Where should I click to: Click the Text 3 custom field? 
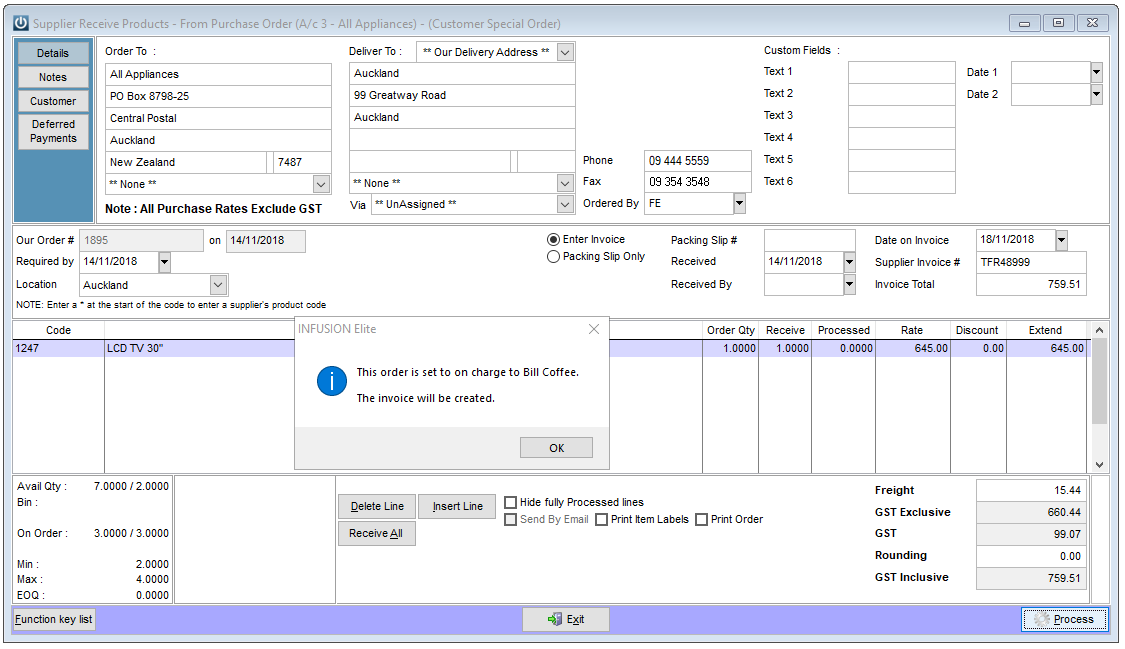click(x=902, y=116)
